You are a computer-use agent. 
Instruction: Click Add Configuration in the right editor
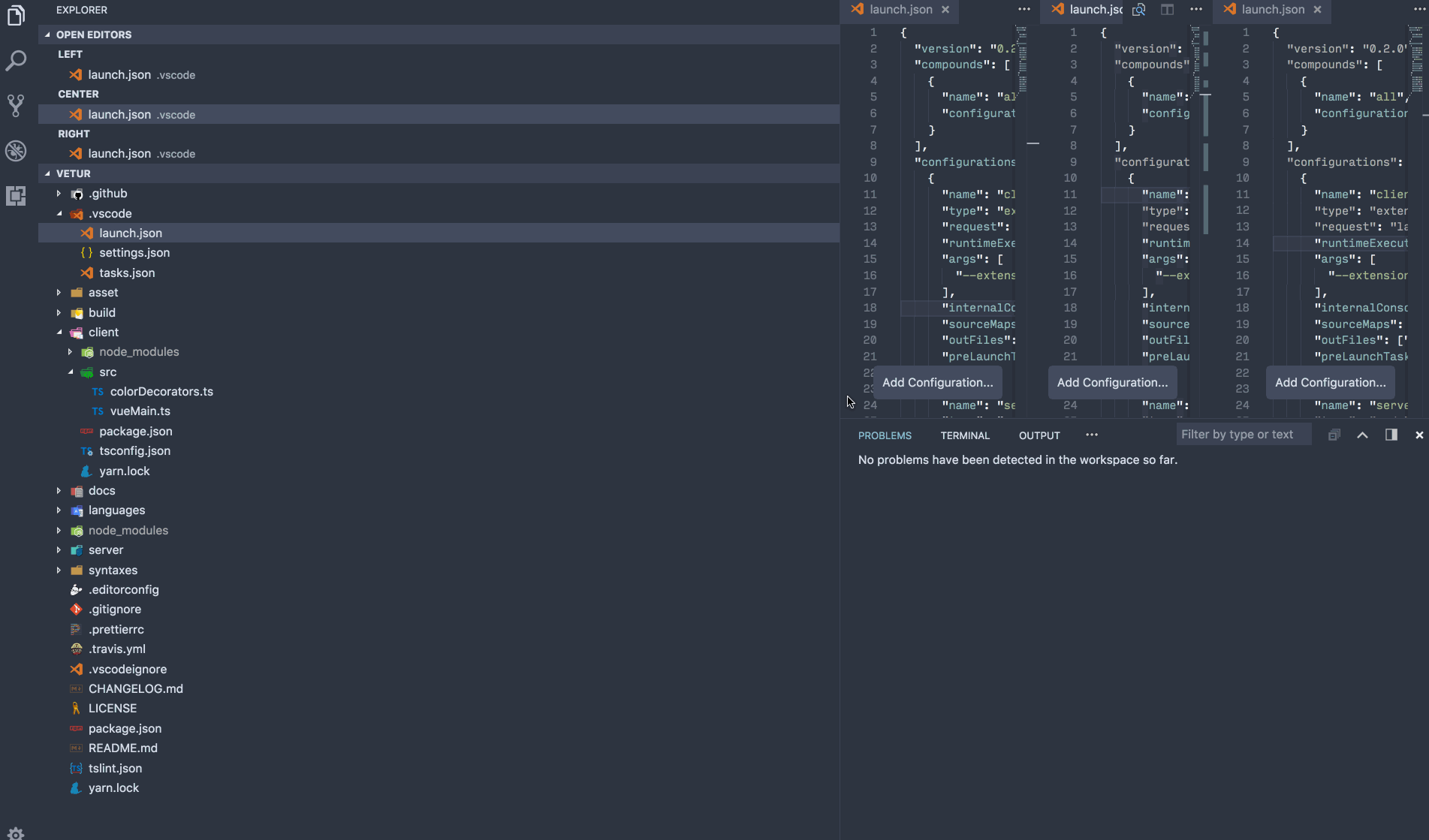1330,383
